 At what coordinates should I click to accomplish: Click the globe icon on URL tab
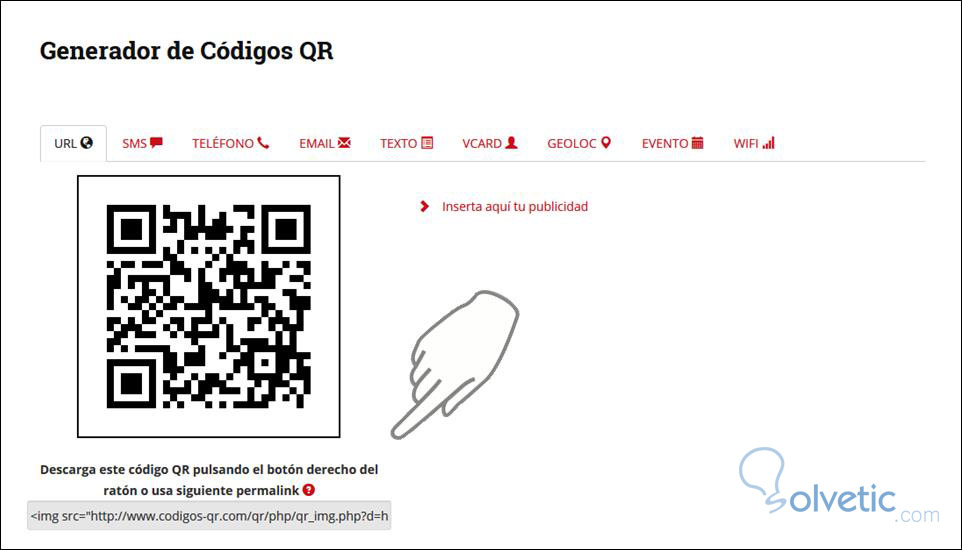[x=87, y=142]
